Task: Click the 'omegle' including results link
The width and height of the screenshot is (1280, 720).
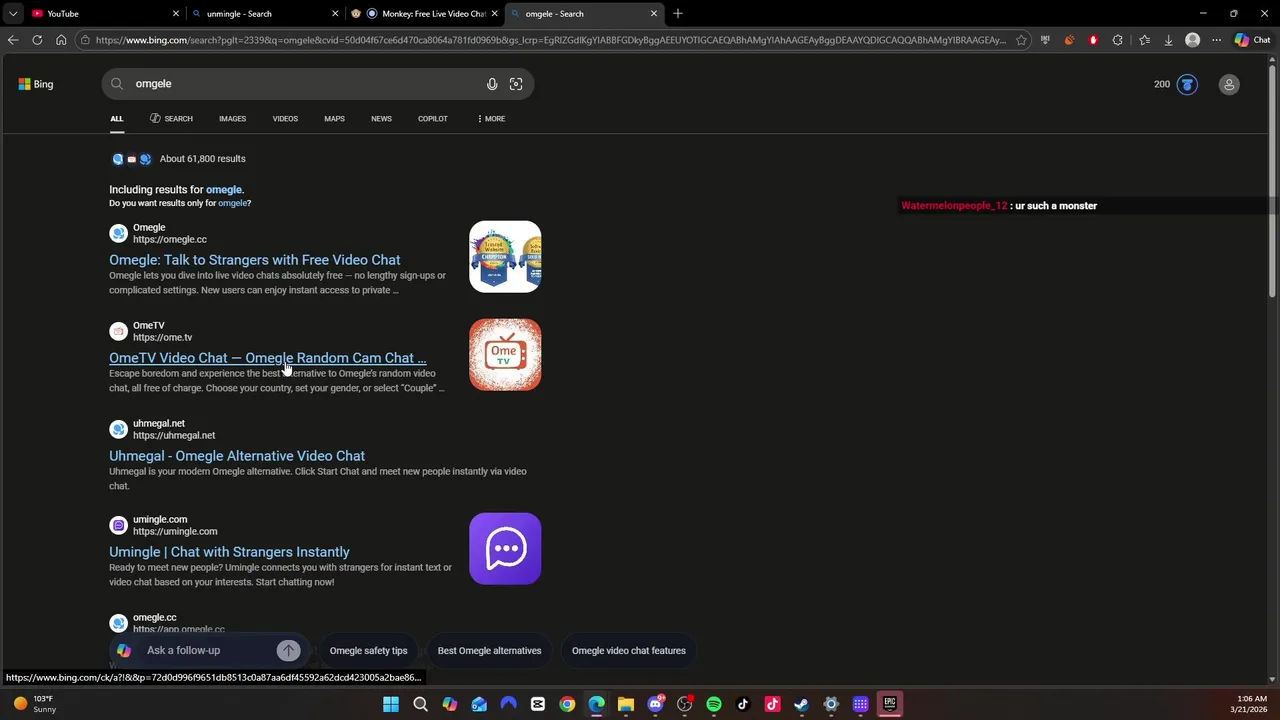Action: pos(224,190)
